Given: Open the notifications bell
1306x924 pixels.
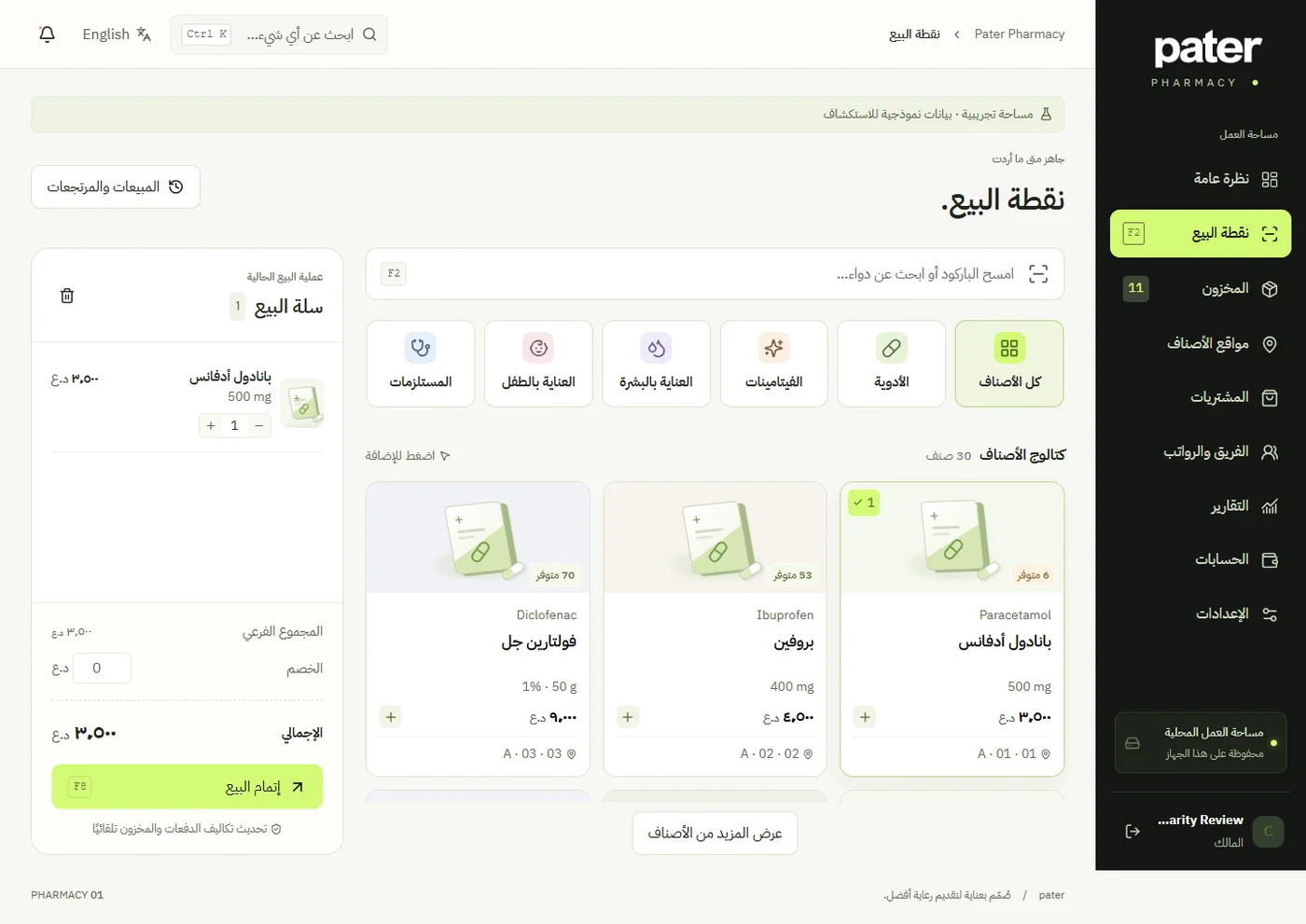Looking at the screenshot, I should coord(47,34).
